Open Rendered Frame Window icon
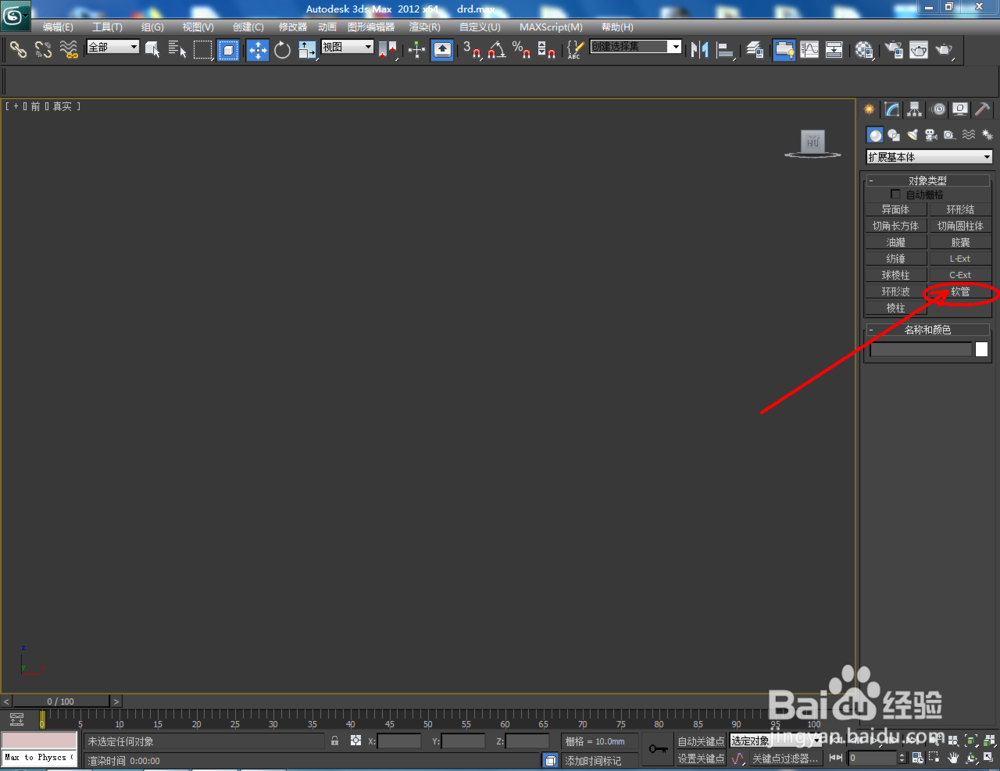This screenshot has height=771, width=1000. click(918, 50)
